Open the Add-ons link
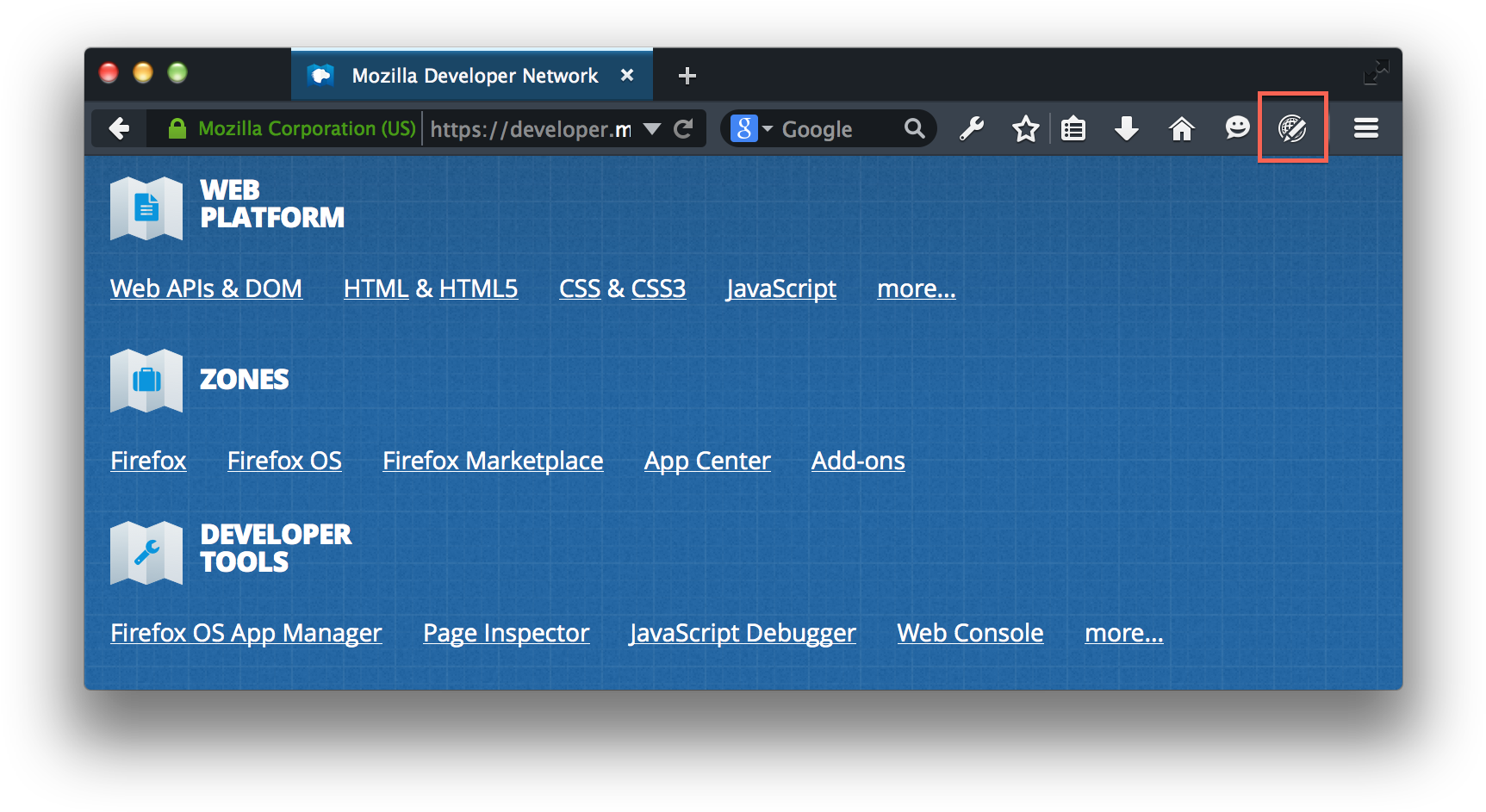 coord(858,461)
